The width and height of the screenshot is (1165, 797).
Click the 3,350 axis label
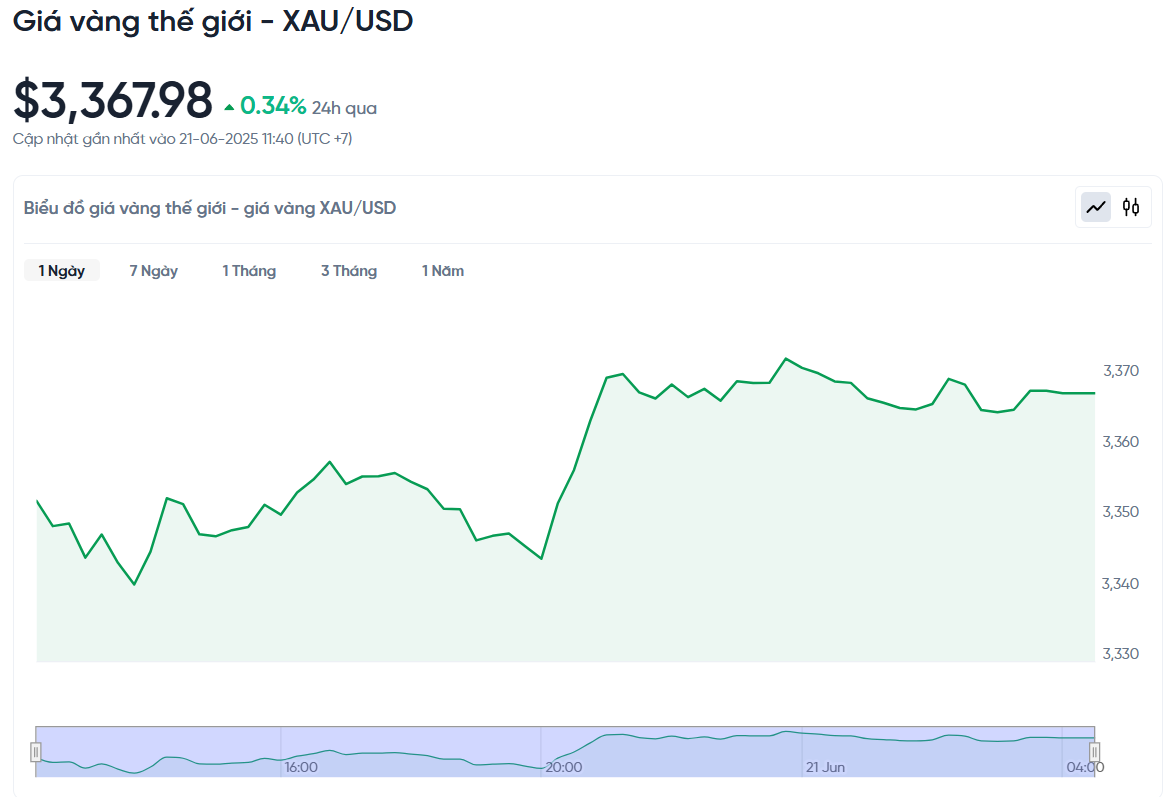1120,512
